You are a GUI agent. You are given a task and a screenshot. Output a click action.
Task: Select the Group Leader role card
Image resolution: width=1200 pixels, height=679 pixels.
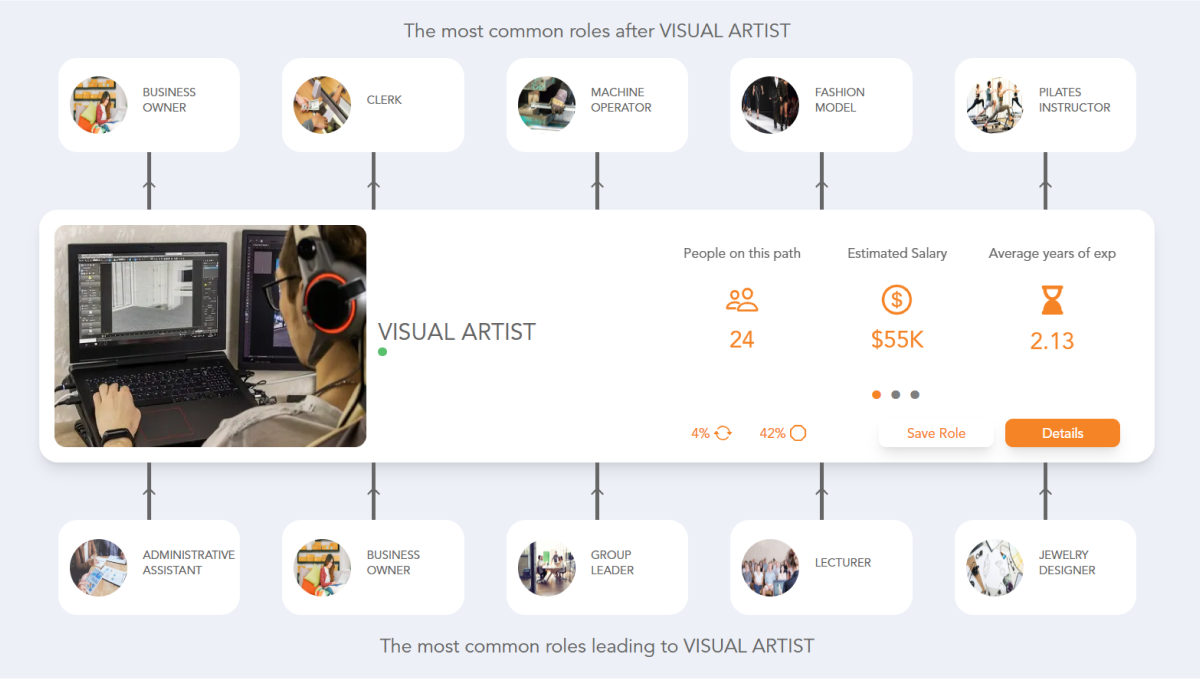click(x=597, y=567)
